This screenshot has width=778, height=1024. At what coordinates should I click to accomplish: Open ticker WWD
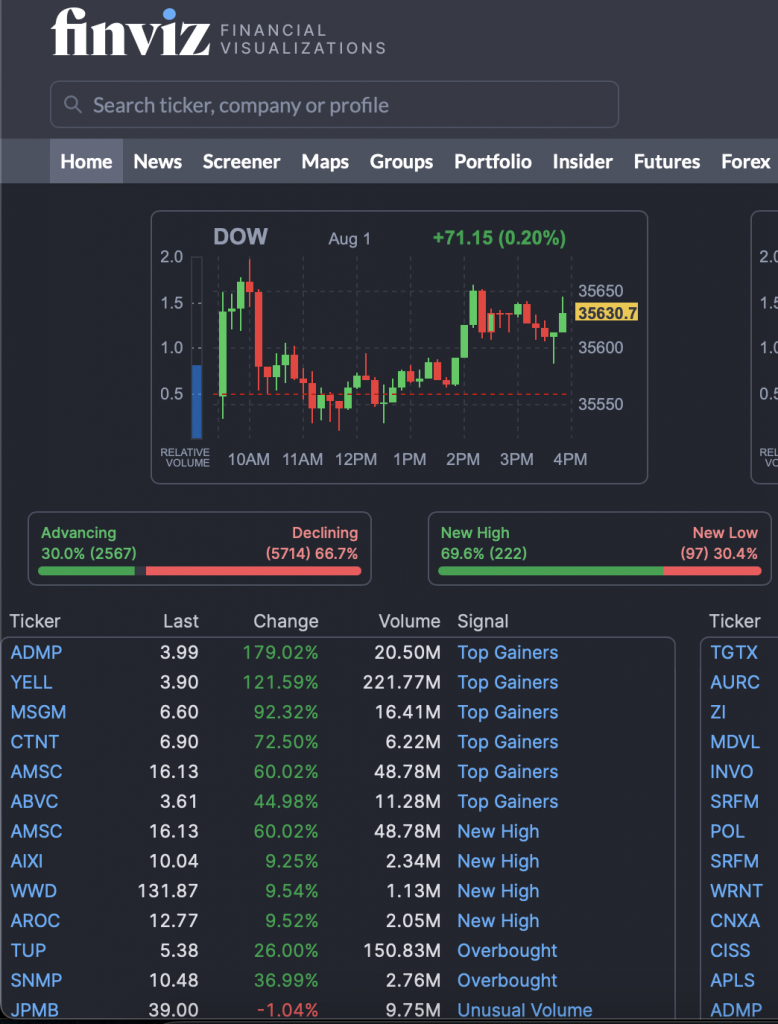pos(33,891)
